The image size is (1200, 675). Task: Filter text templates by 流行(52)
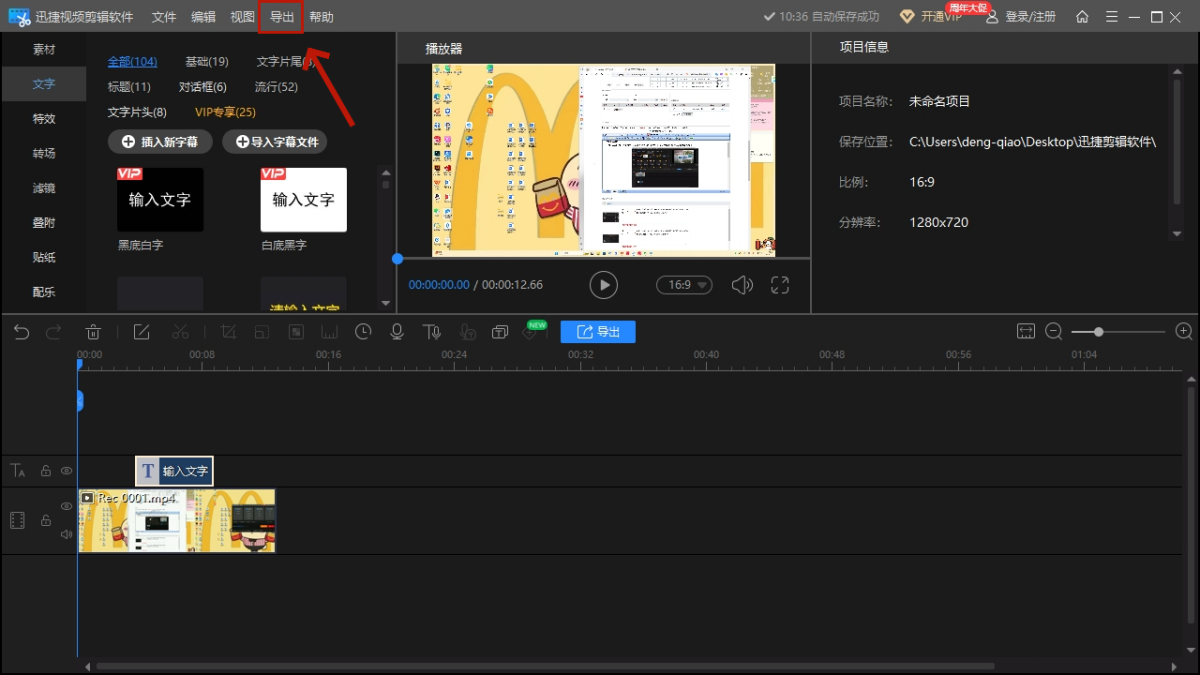point(276,87)
